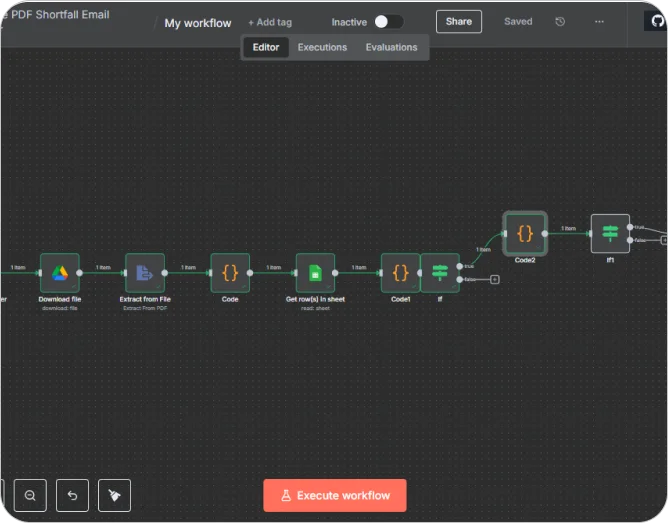The width and height of the screenshot is (668, 523).
Task: Open the Extract from File node
Action: [x=145, y=272]
